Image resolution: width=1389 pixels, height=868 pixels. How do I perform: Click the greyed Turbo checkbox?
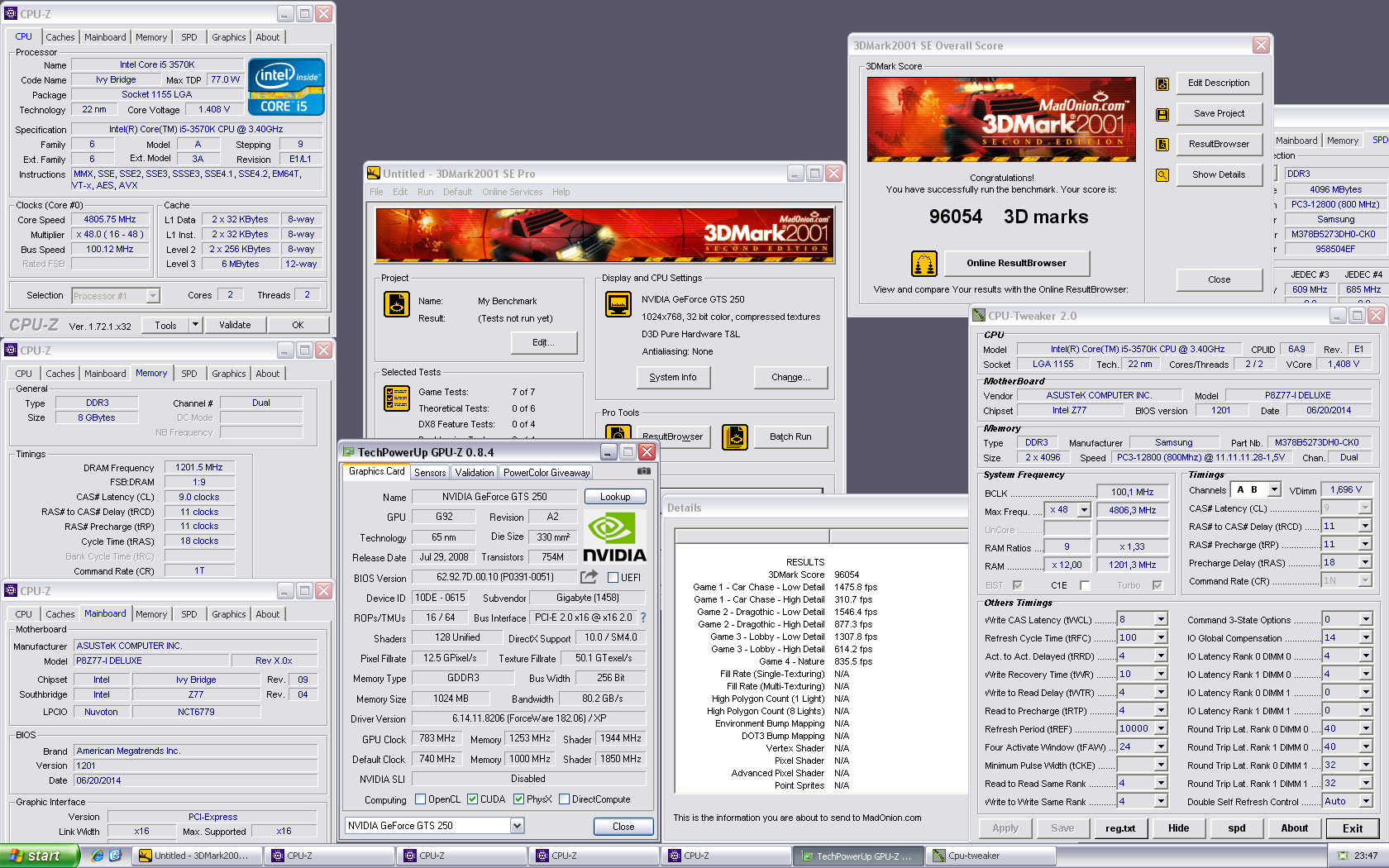(x=1157, y=585)
